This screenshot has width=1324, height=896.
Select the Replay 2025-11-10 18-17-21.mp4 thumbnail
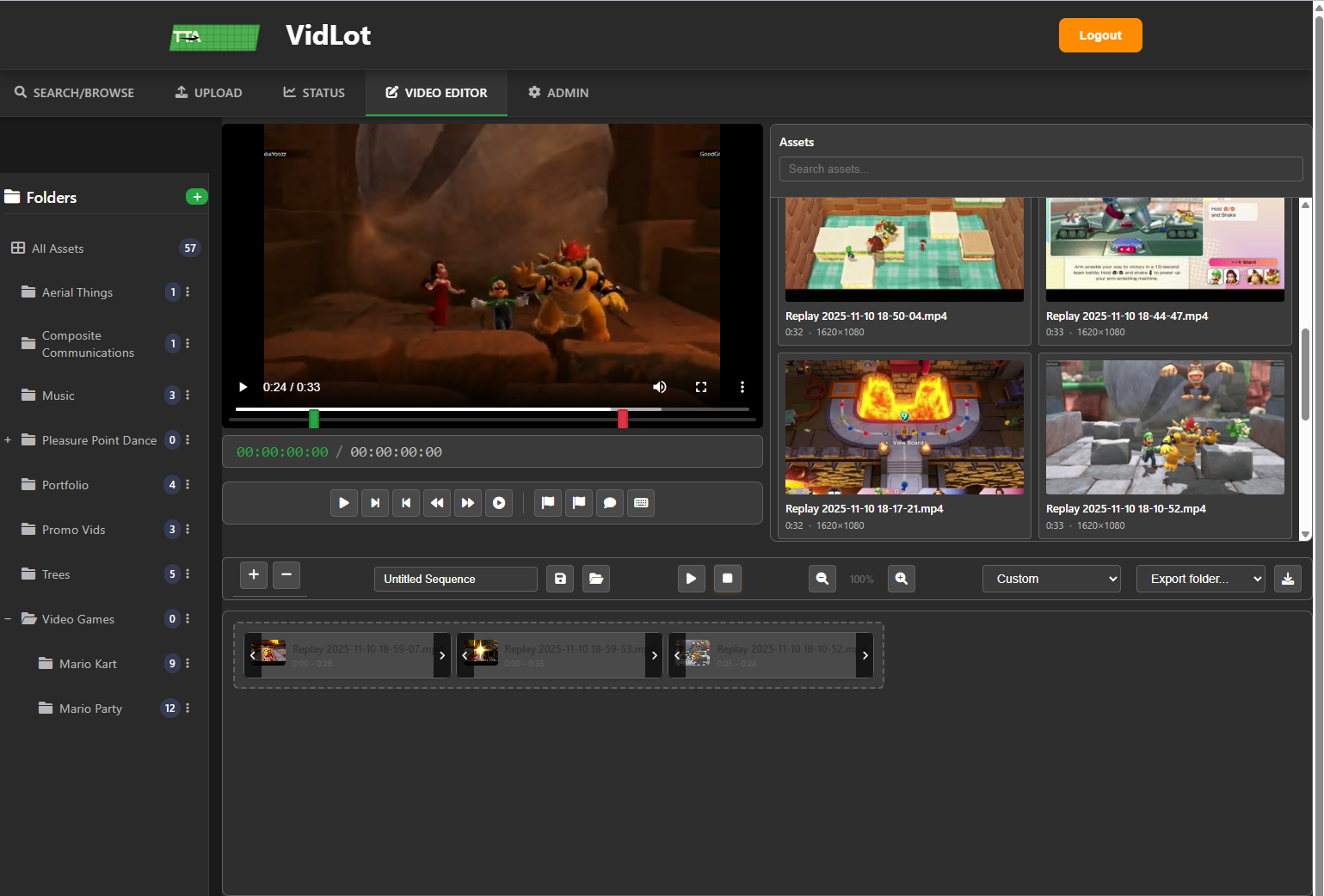(x=903, y=427)
